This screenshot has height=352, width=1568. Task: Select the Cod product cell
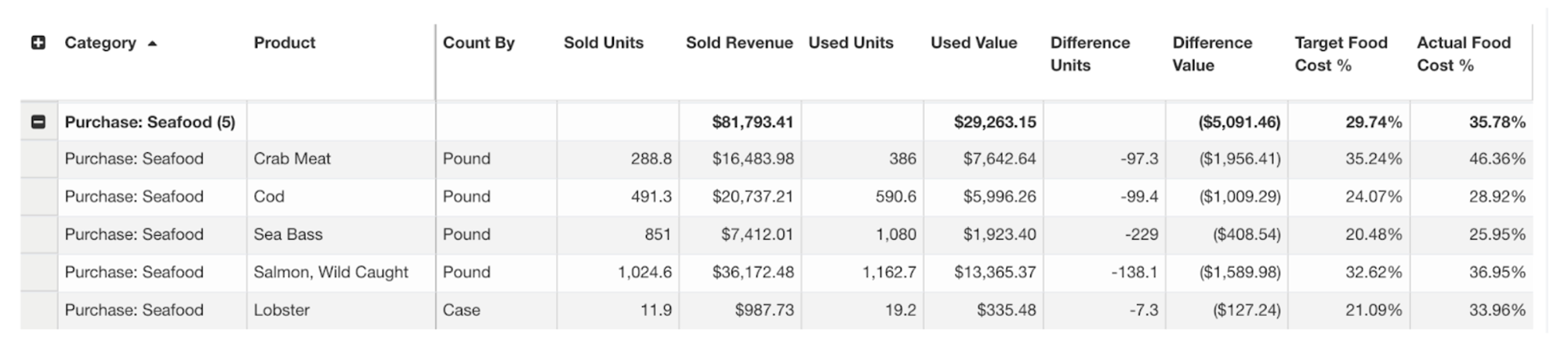coord(269,197)
